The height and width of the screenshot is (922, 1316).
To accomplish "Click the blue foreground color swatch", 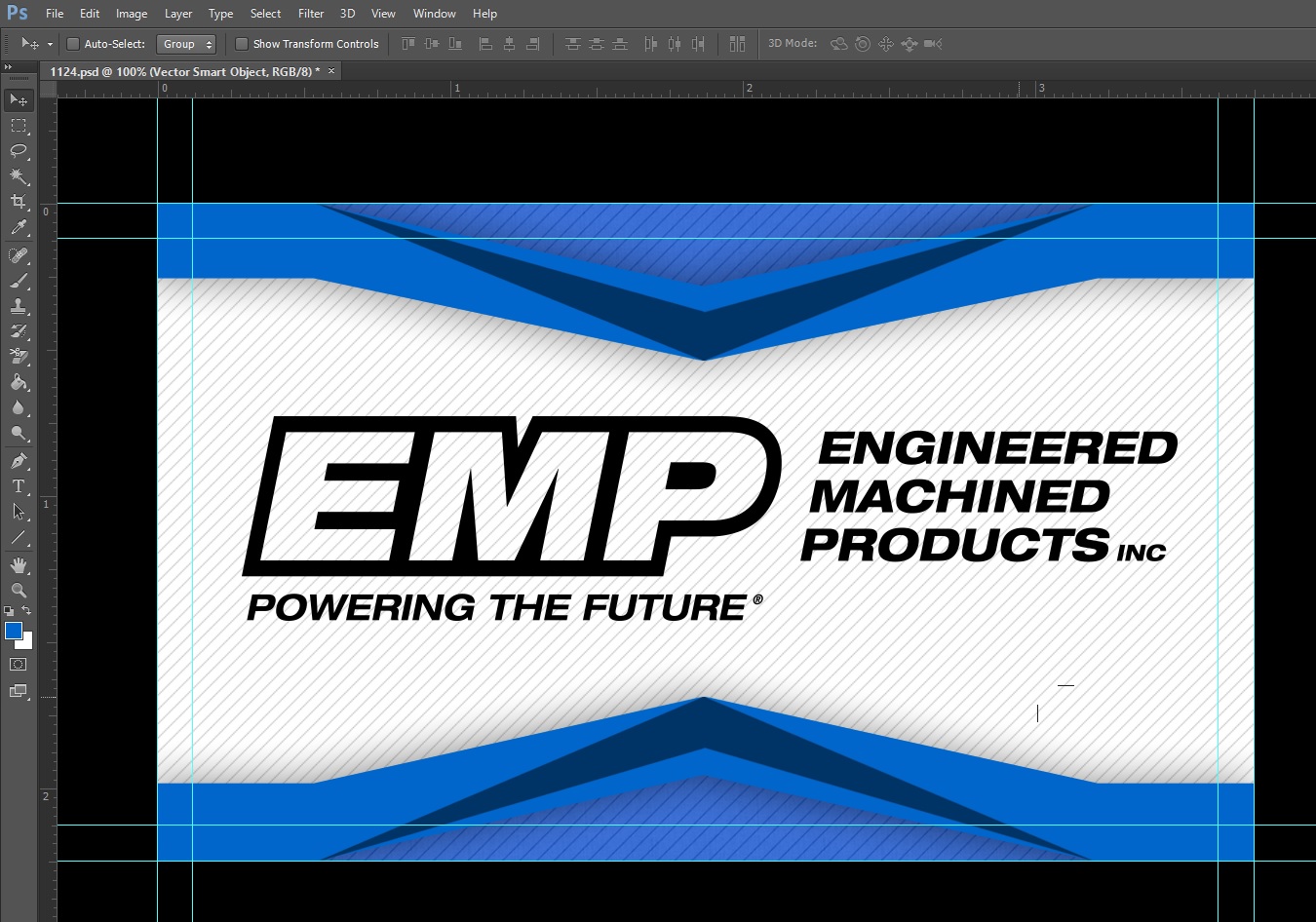I will point(13,631).
